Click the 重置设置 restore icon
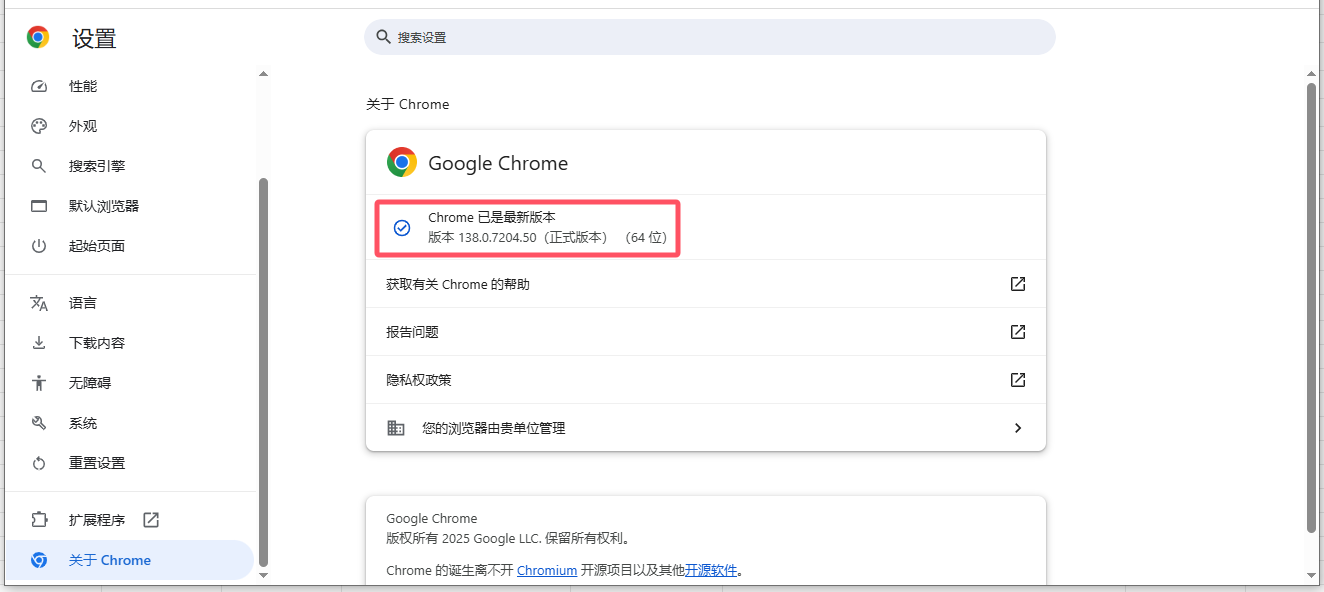Image resolution: width=1324 pixels, height=592 pixels. pos(39,463)
